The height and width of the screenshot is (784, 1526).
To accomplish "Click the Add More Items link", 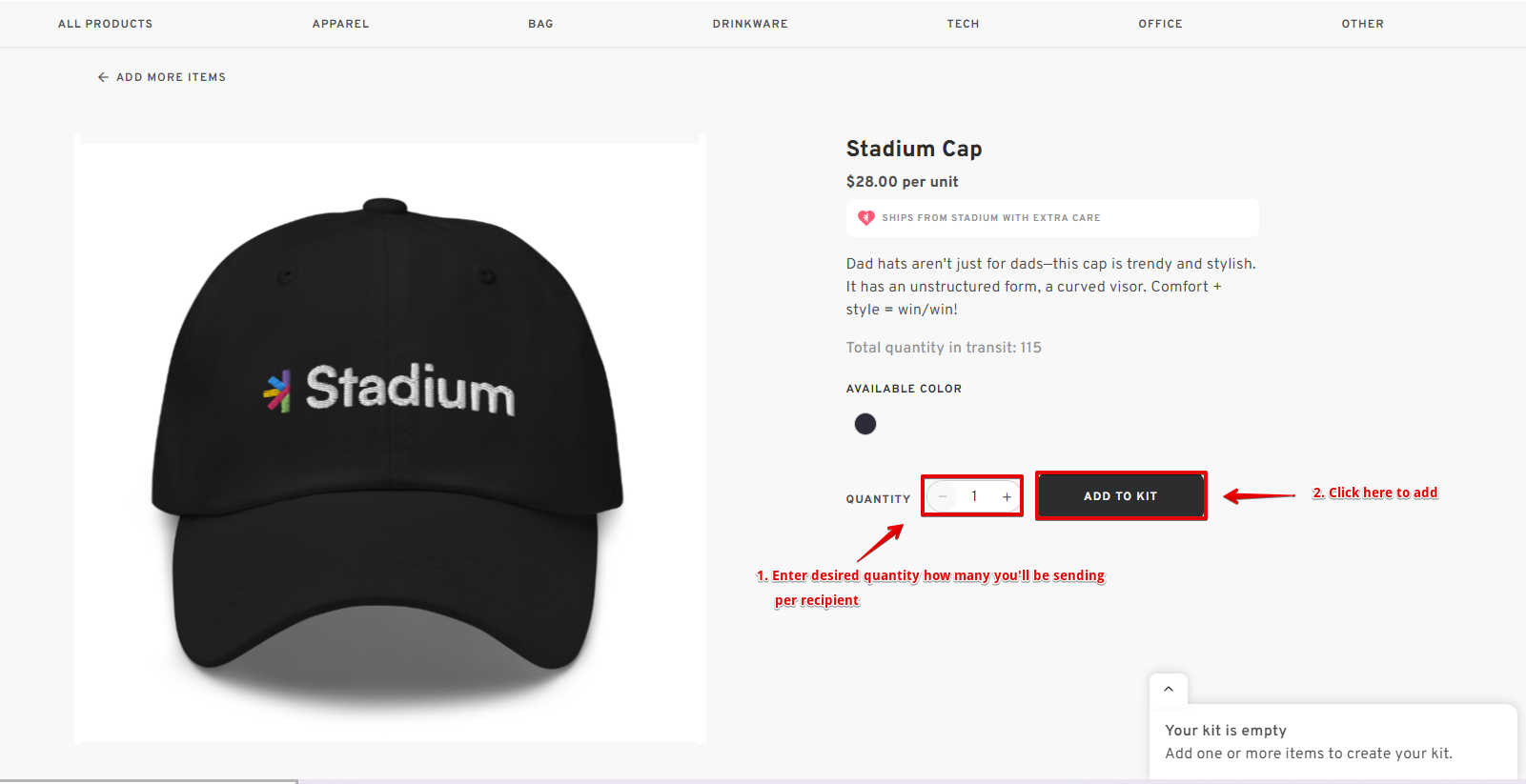I will coord(171,77).
